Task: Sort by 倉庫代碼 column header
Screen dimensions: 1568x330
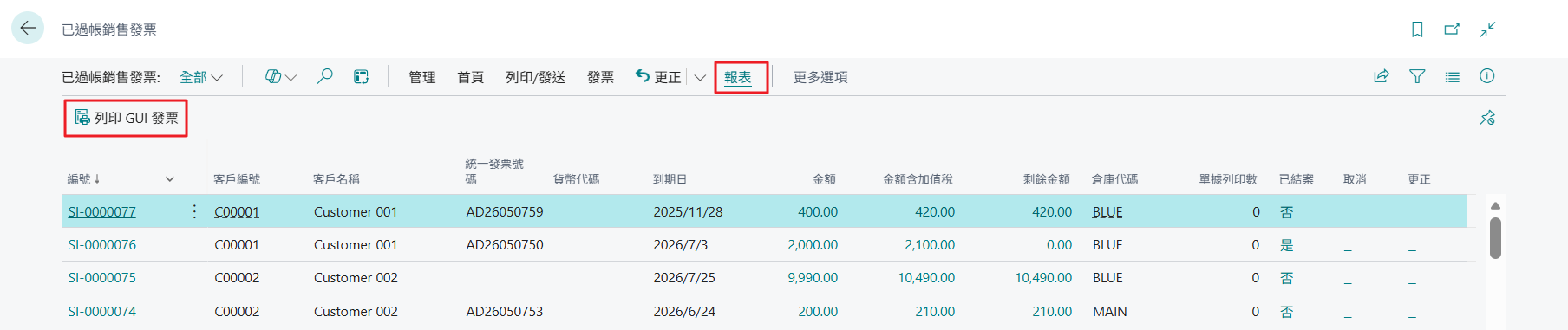Action: (x=1114, y=179)
